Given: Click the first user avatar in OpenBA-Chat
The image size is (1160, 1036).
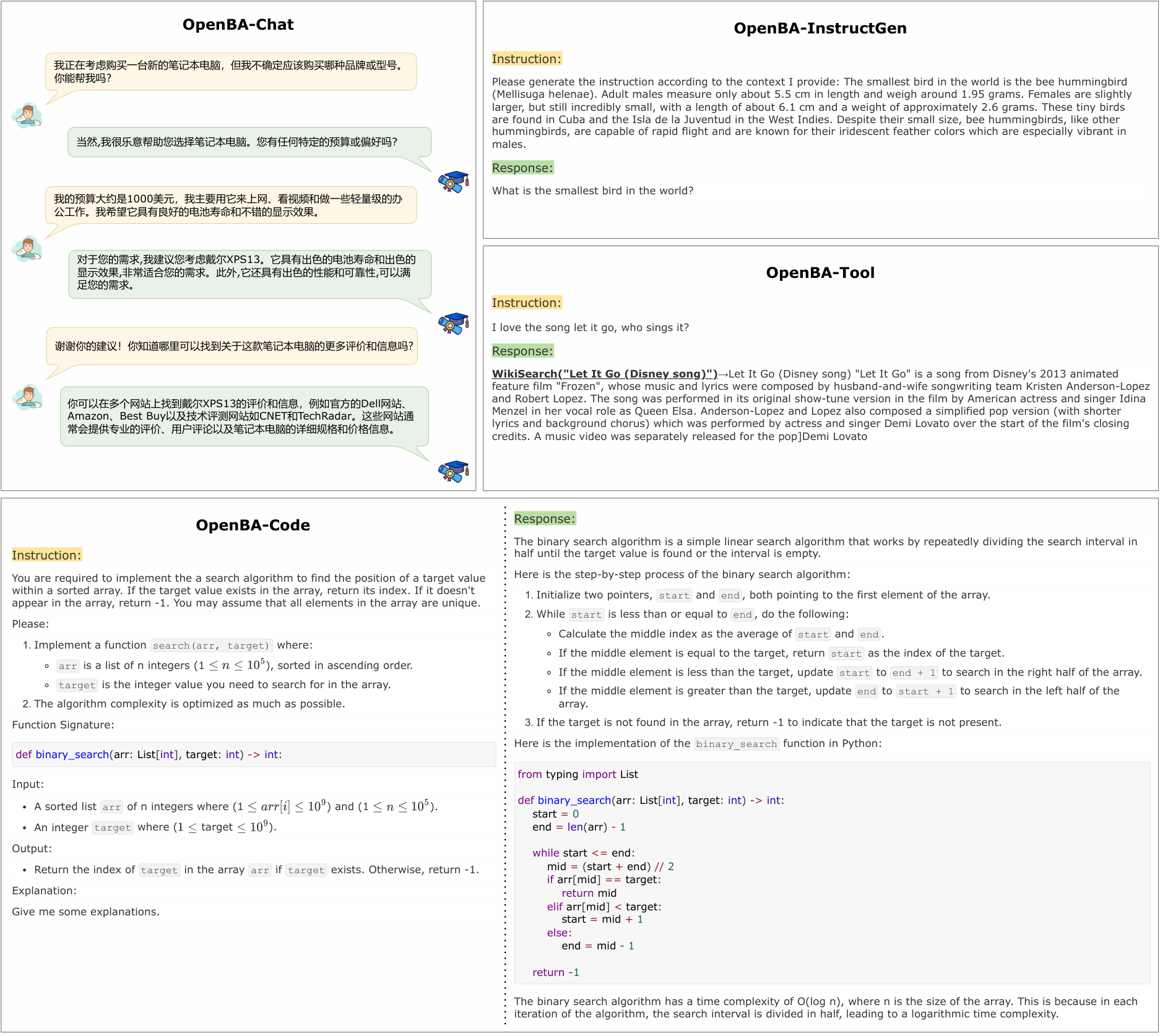Looking at the screenshot, I should coord(27,116).
